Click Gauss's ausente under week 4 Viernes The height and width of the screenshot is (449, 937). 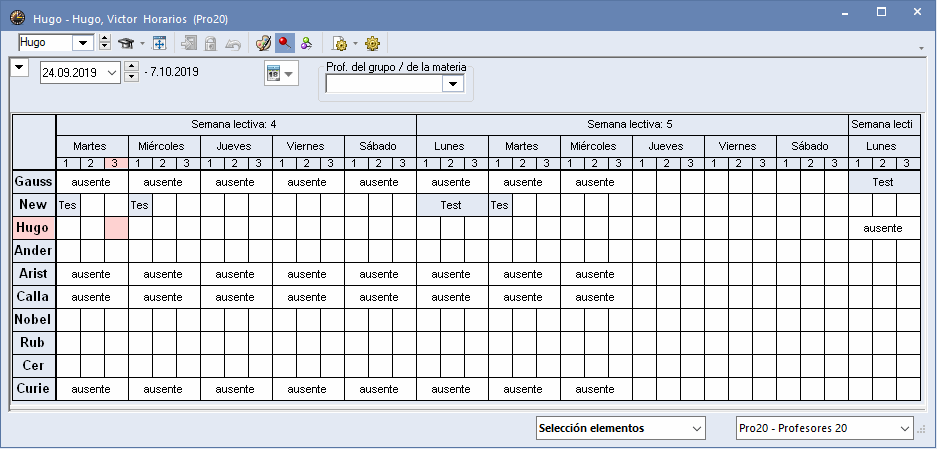tap(308, 182)
